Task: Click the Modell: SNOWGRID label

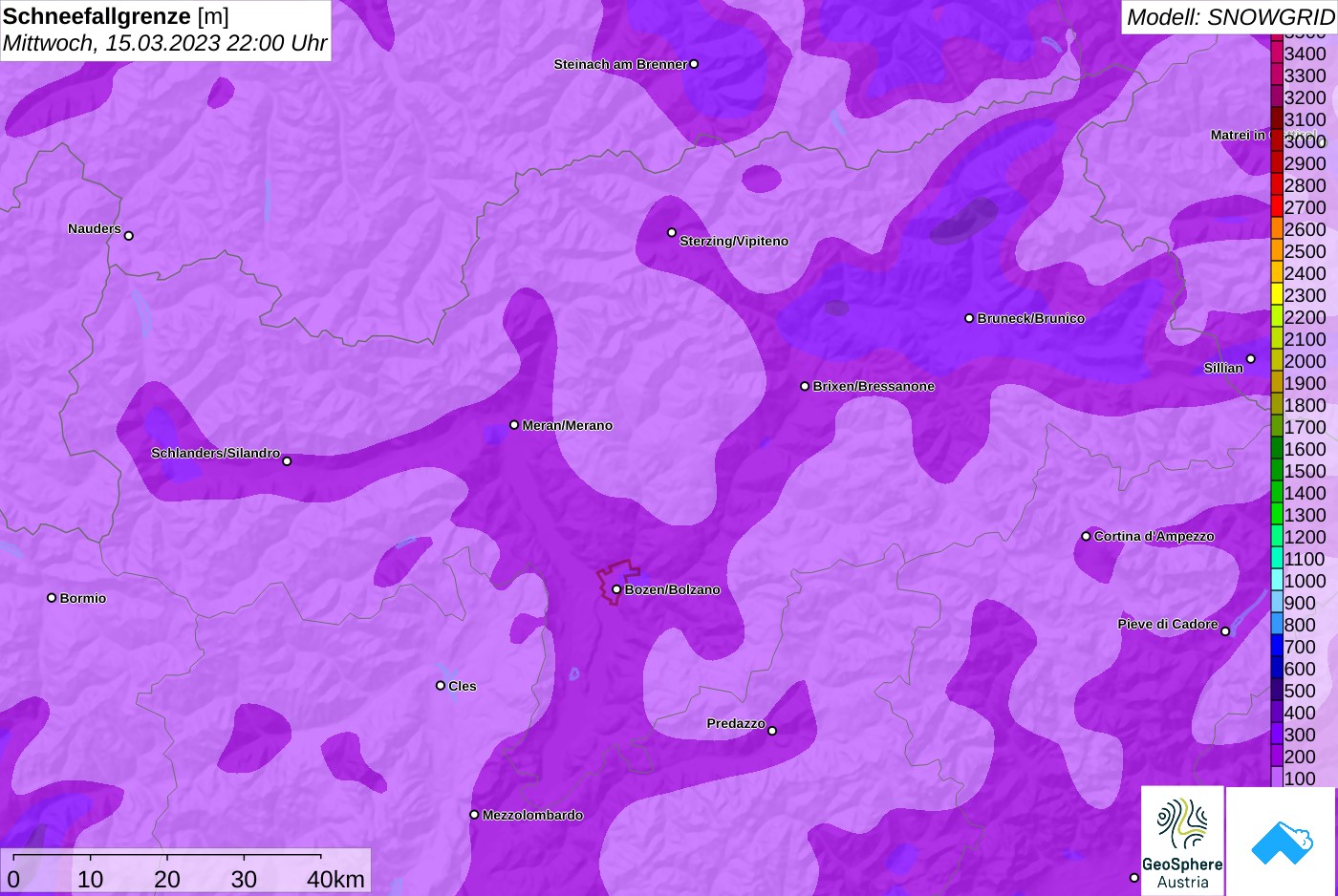Action: click(x=1230, y=17)
